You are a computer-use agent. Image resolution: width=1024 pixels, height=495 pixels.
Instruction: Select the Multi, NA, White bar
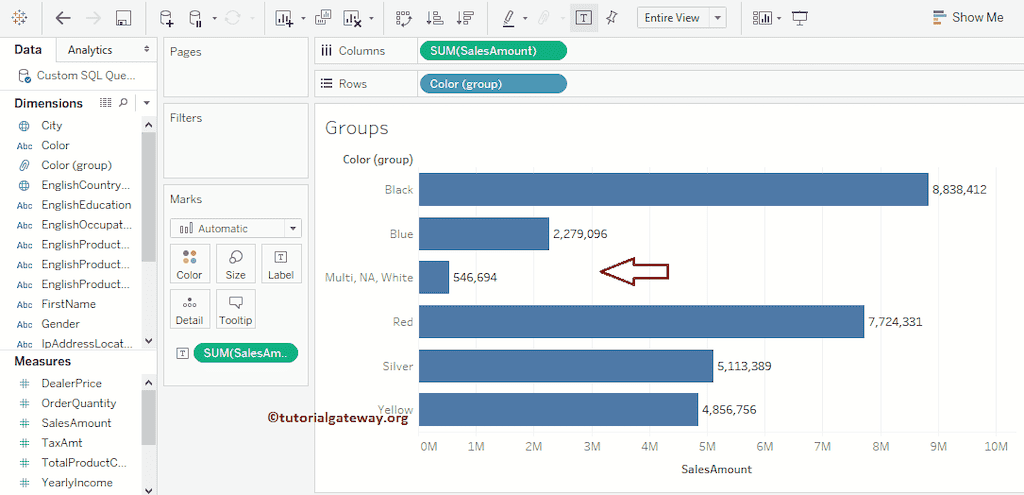click(x=434, y=278)
